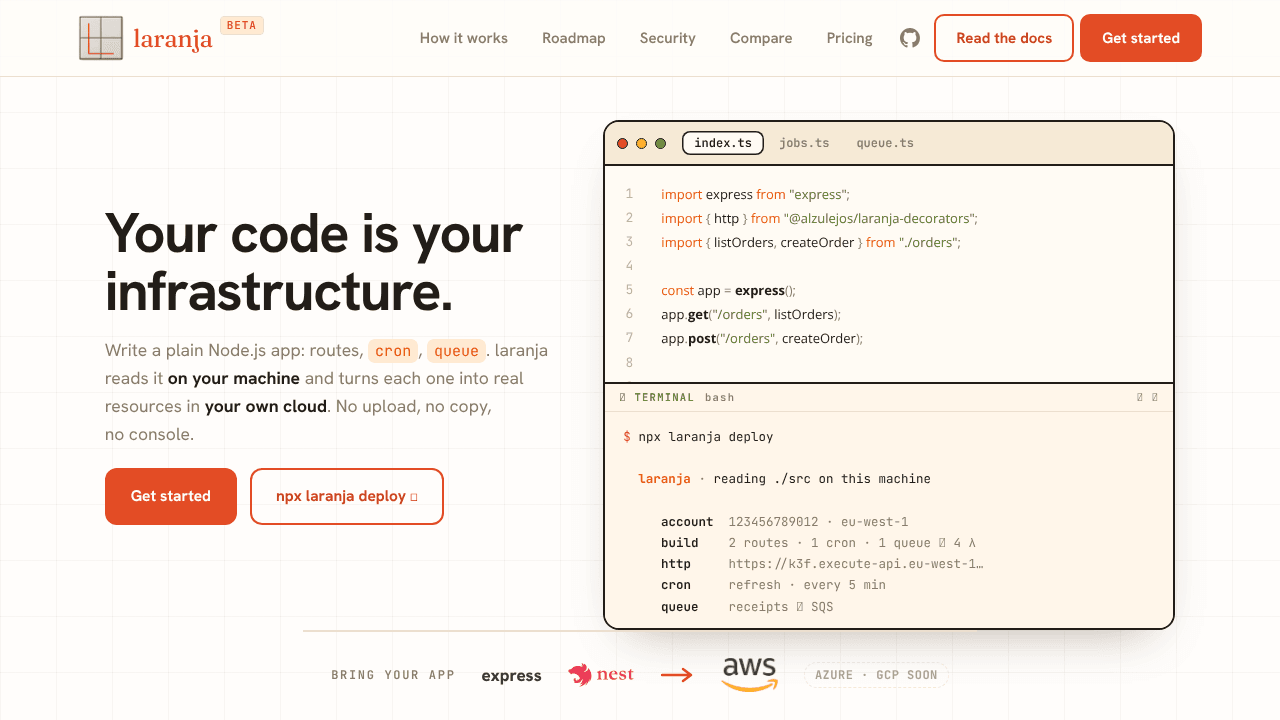
Task: Click the green window dot in the code editor
Action: [x=660, y=143]
